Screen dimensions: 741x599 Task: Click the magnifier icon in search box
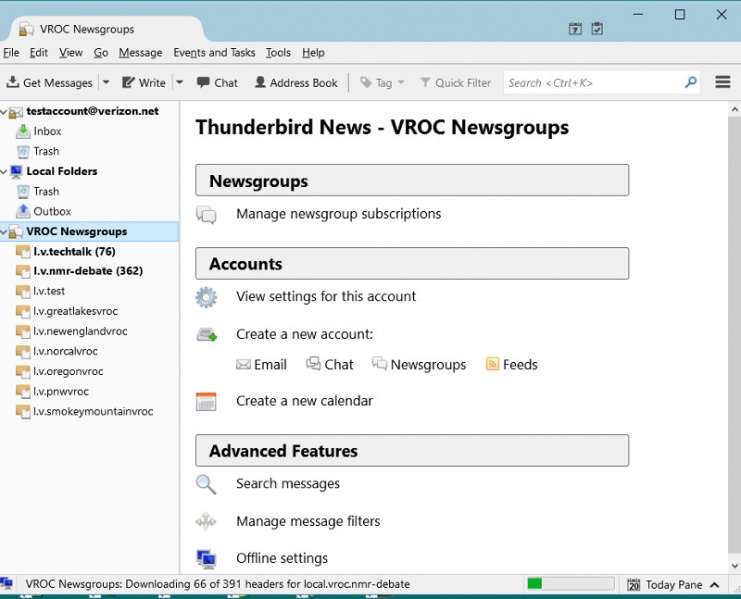pyautogui.click(x=690, y=83)
